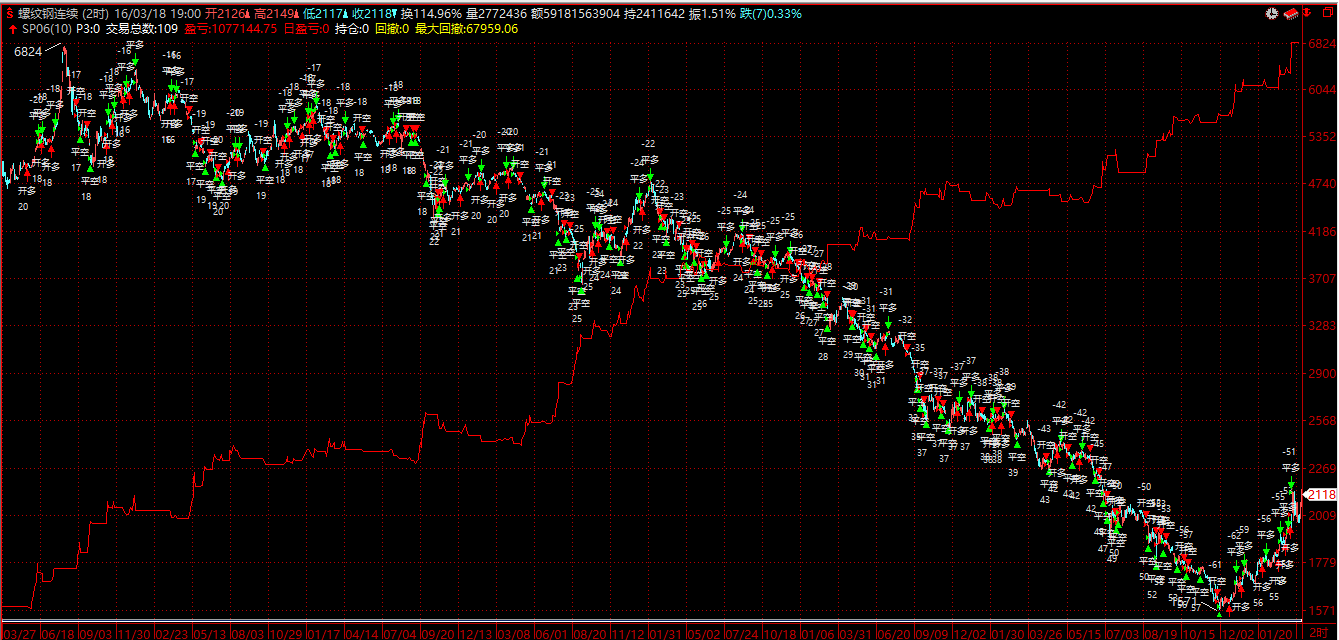Click the open price value 开2126
The height and width of the screenshot is (640, 1339).
click(x=223, y=14)
